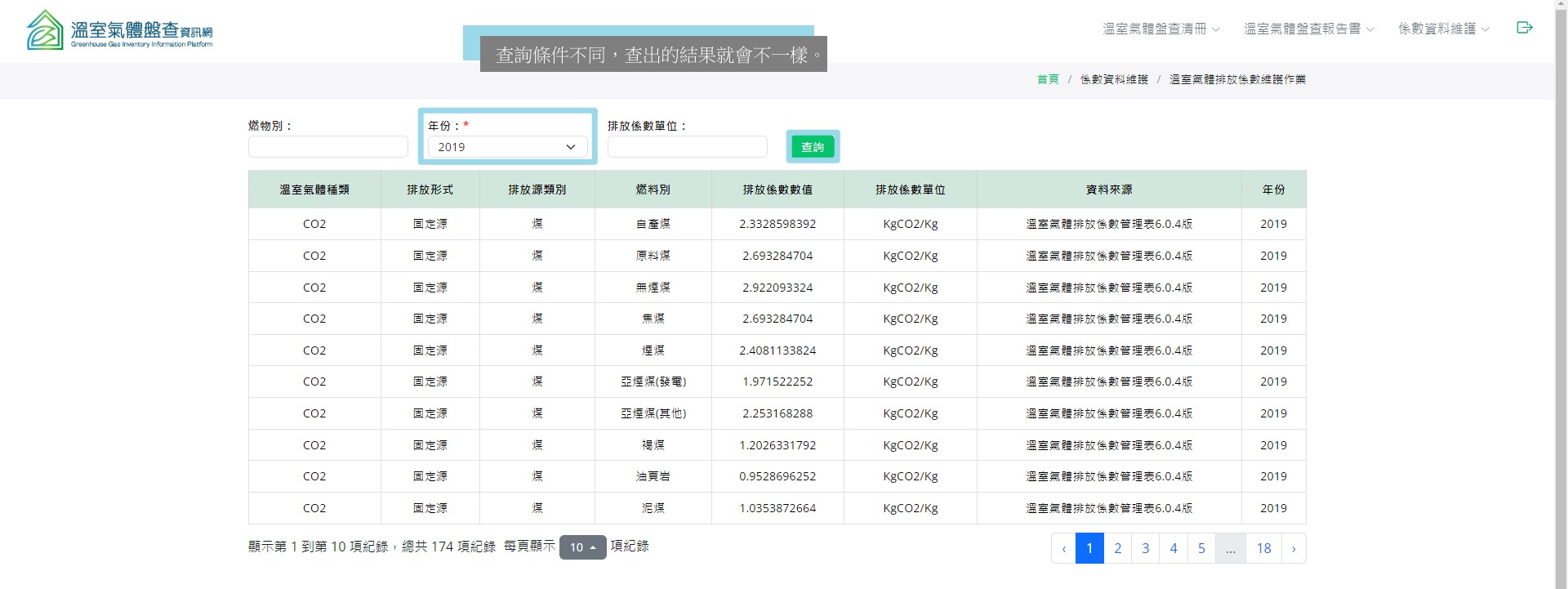The image size is (1568, 589).
Task: Focus the 排放係數單位 input field
Action: tap(687, 147)
